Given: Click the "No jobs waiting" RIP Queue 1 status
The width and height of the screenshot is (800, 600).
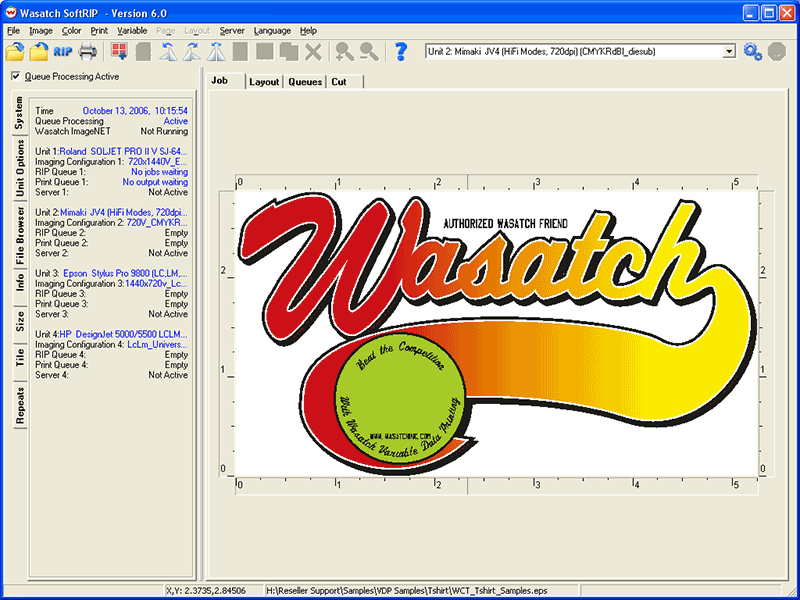Looking at the screenshot, I should coord(159,172).
